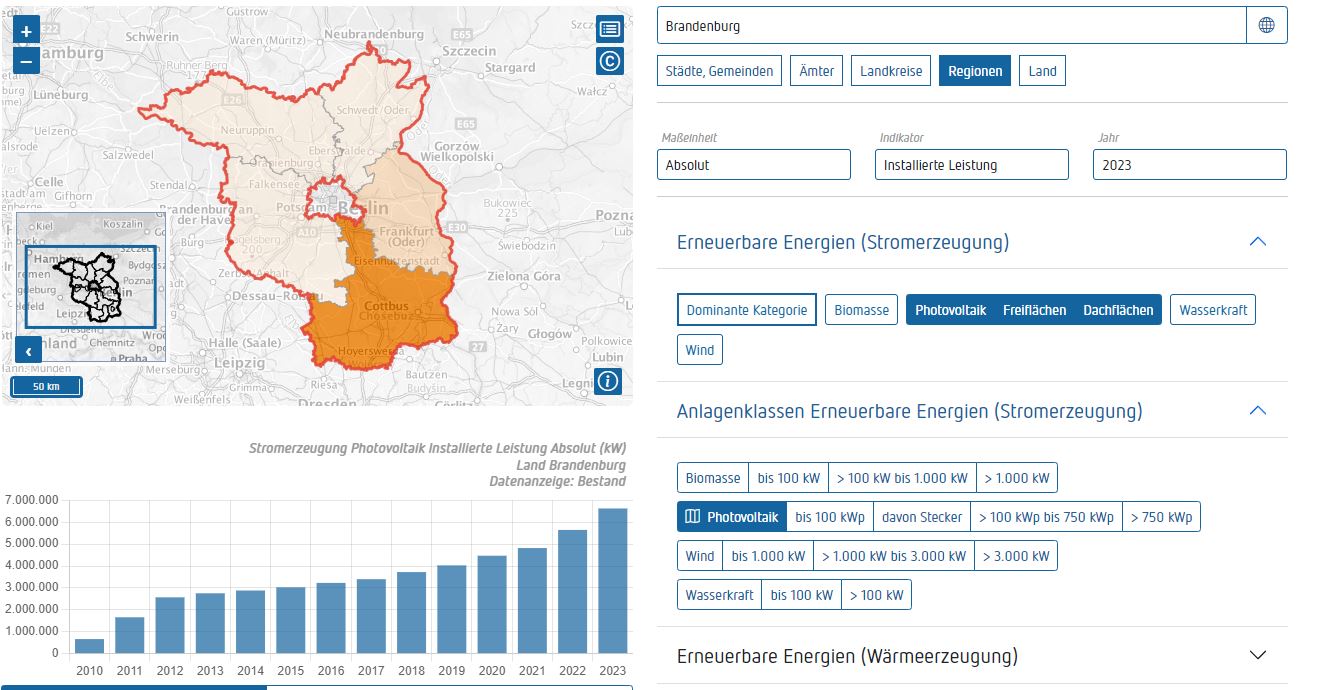This screenshot has height=690, width=1344.
Task: Open the Jahr dropdown showing 2023
Action: coord(1189,164)
